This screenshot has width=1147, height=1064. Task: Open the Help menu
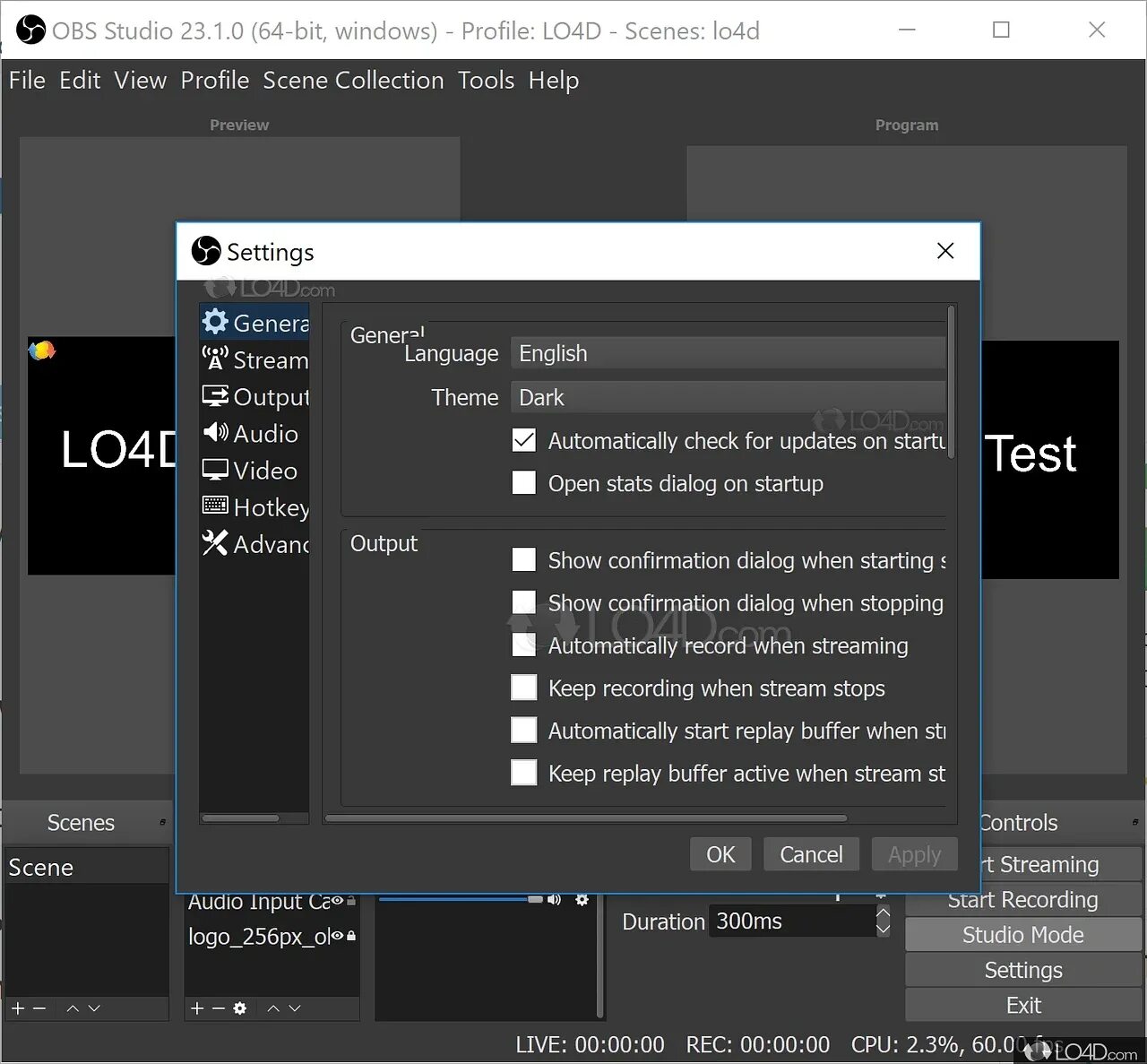click(554, 81)
